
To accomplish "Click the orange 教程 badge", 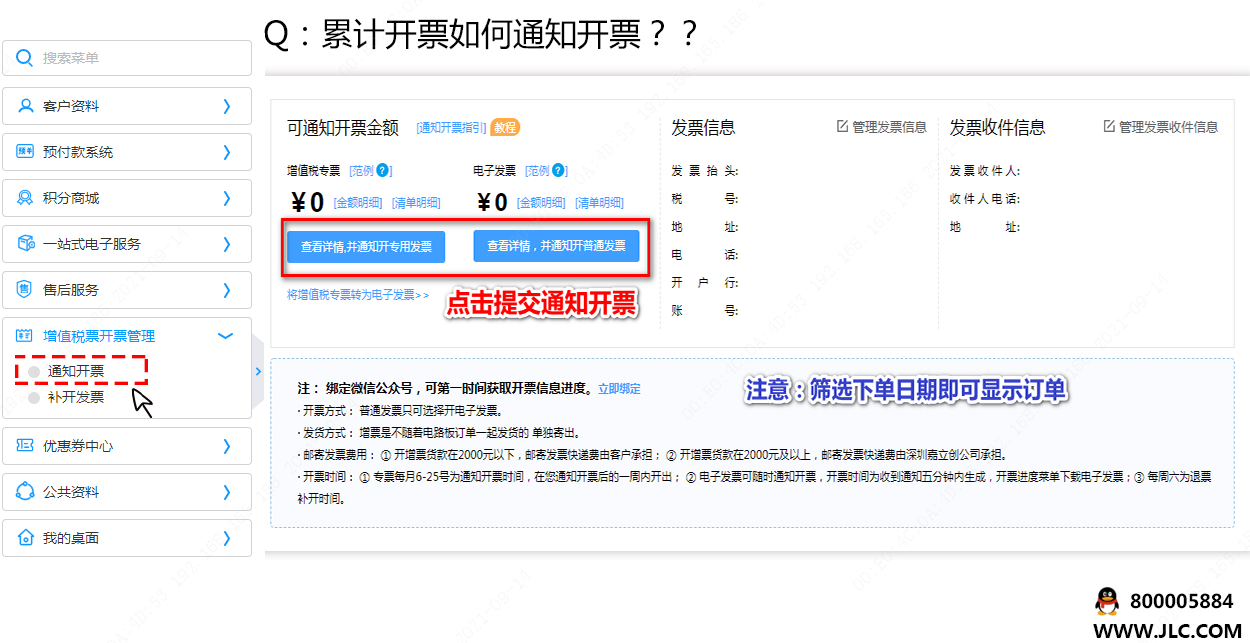I will pos(505,127).
